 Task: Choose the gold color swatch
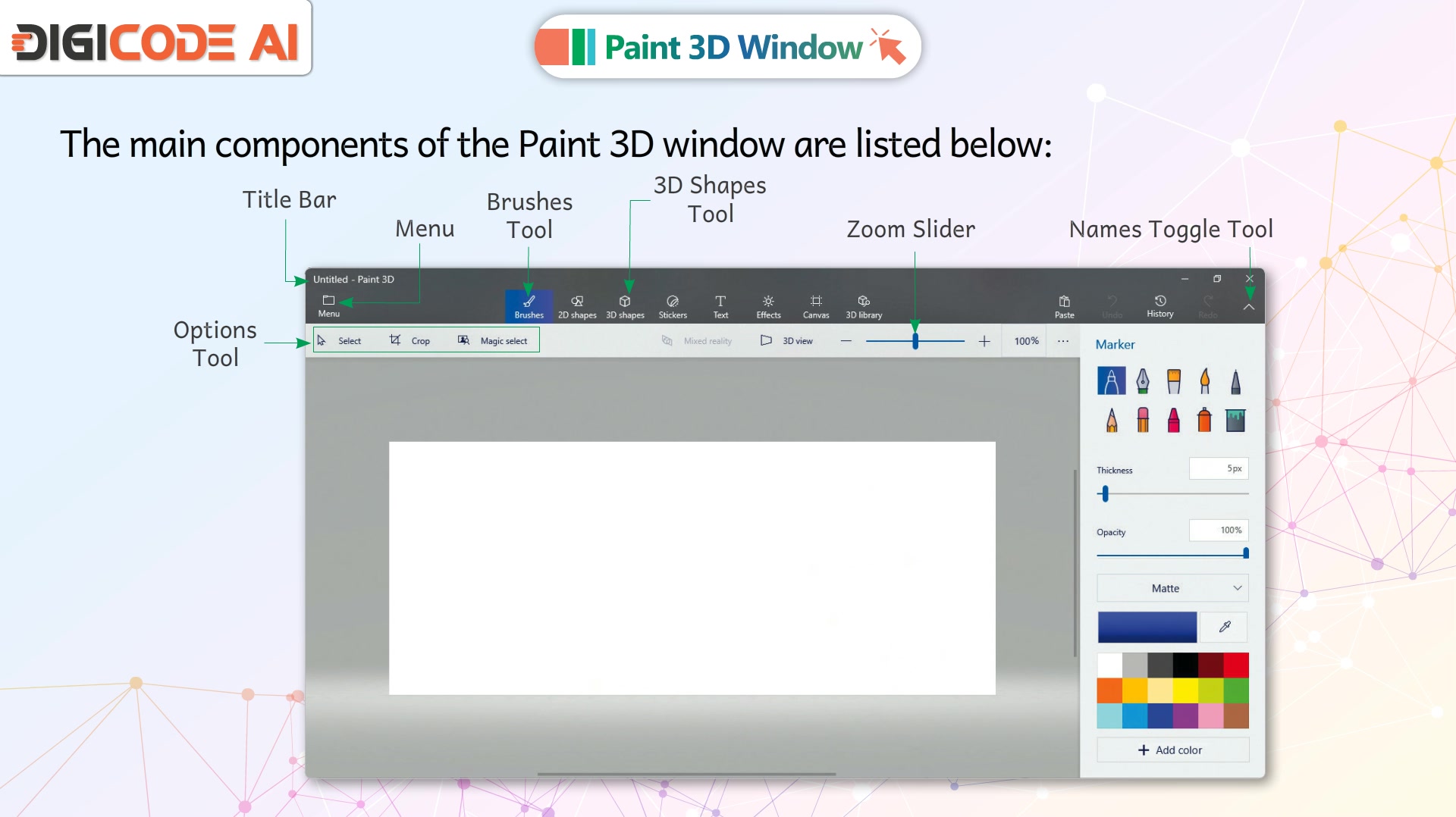click(x=1135, y=690)
